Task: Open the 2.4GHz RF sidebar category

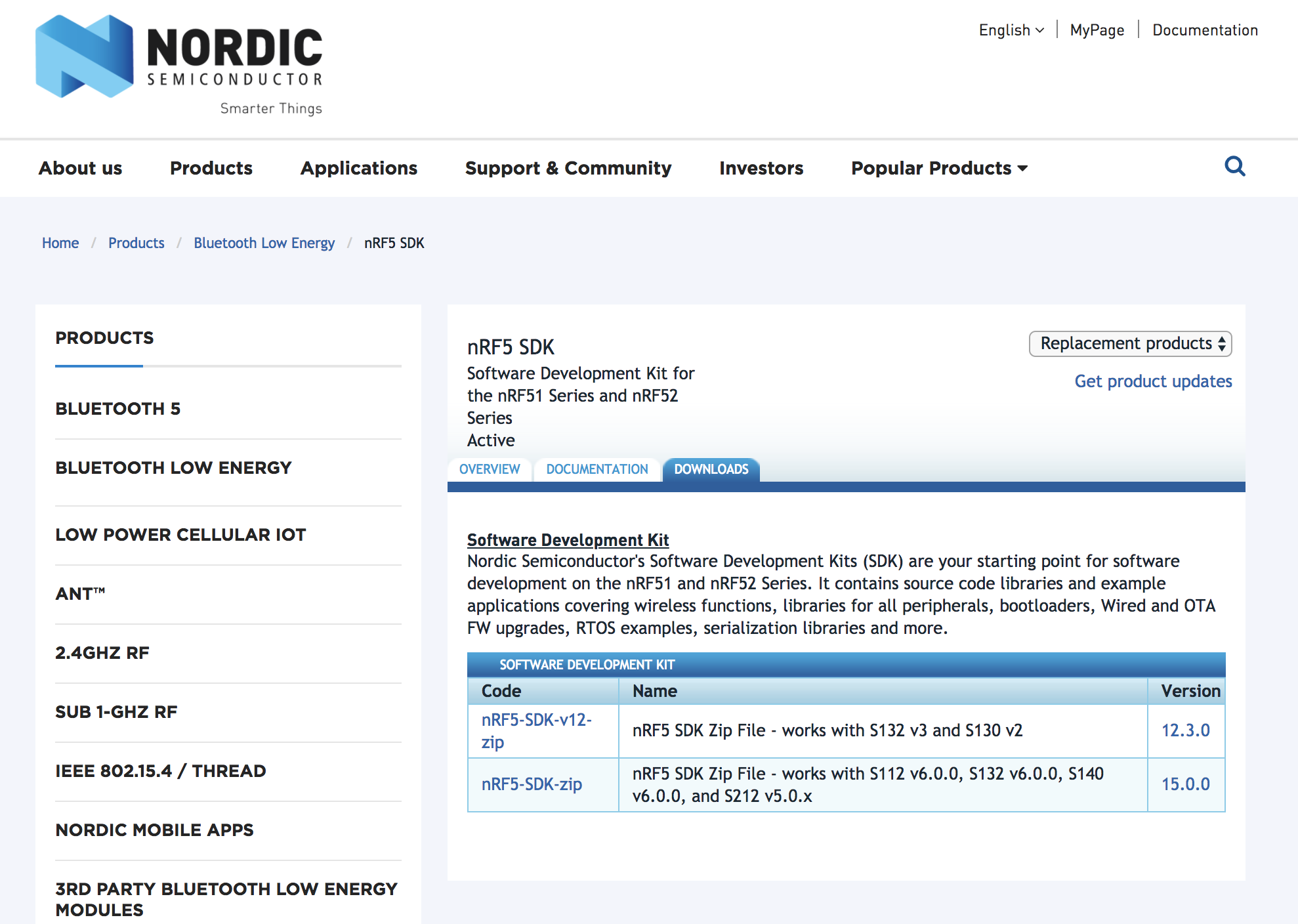Action: (x=102, y=653)
